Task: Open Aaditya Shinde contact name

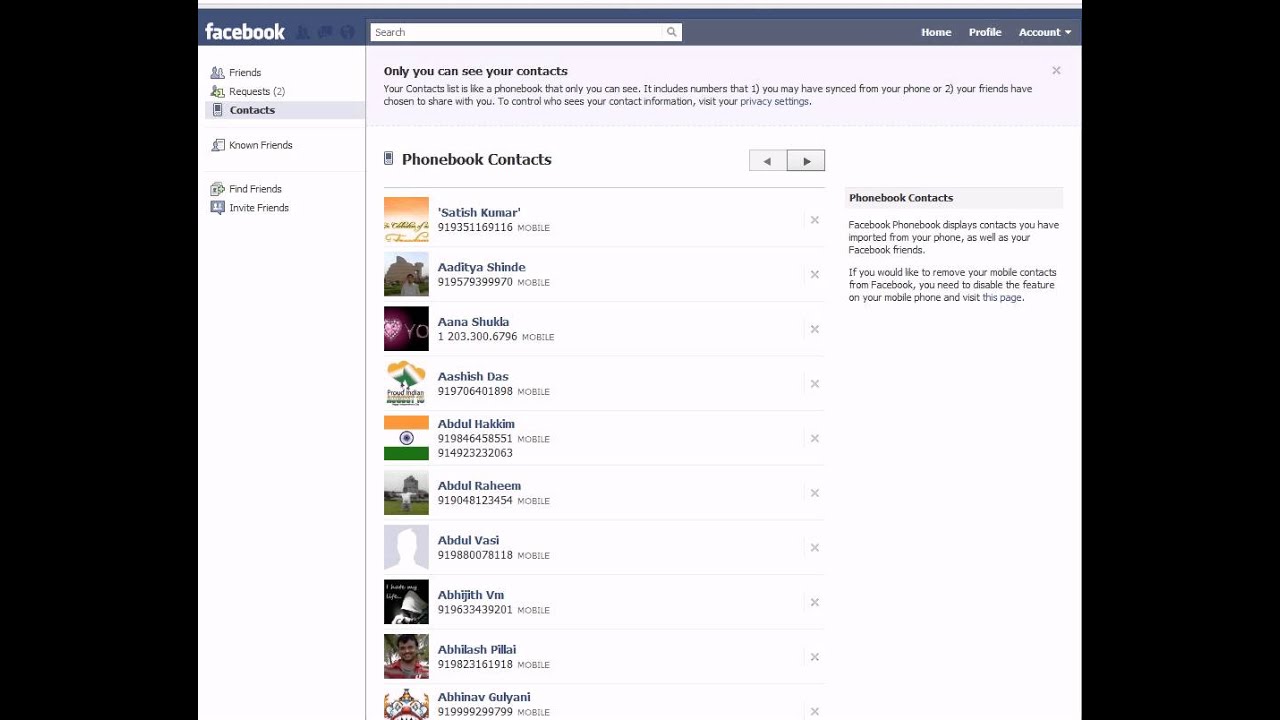Action: [x=481, y=267]
